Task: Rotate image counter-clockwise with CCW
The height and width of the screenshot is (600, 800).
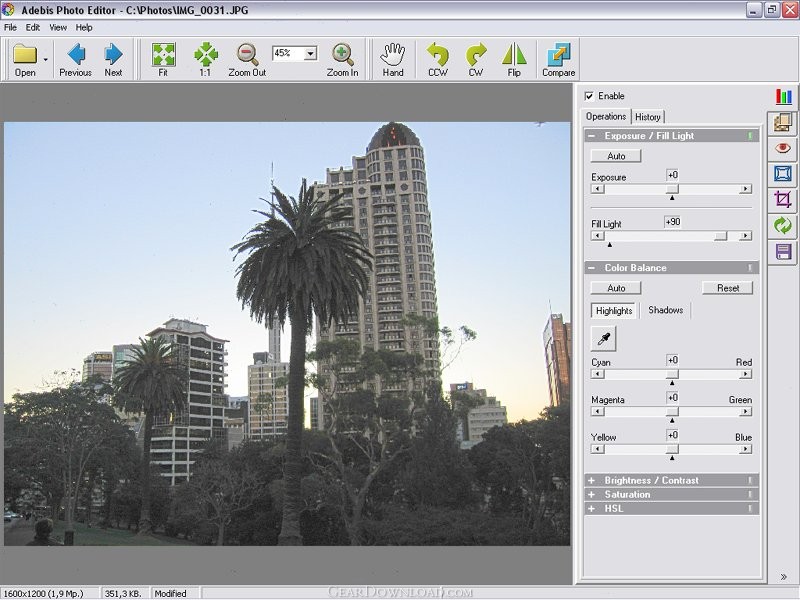Action: click(437, 55)
